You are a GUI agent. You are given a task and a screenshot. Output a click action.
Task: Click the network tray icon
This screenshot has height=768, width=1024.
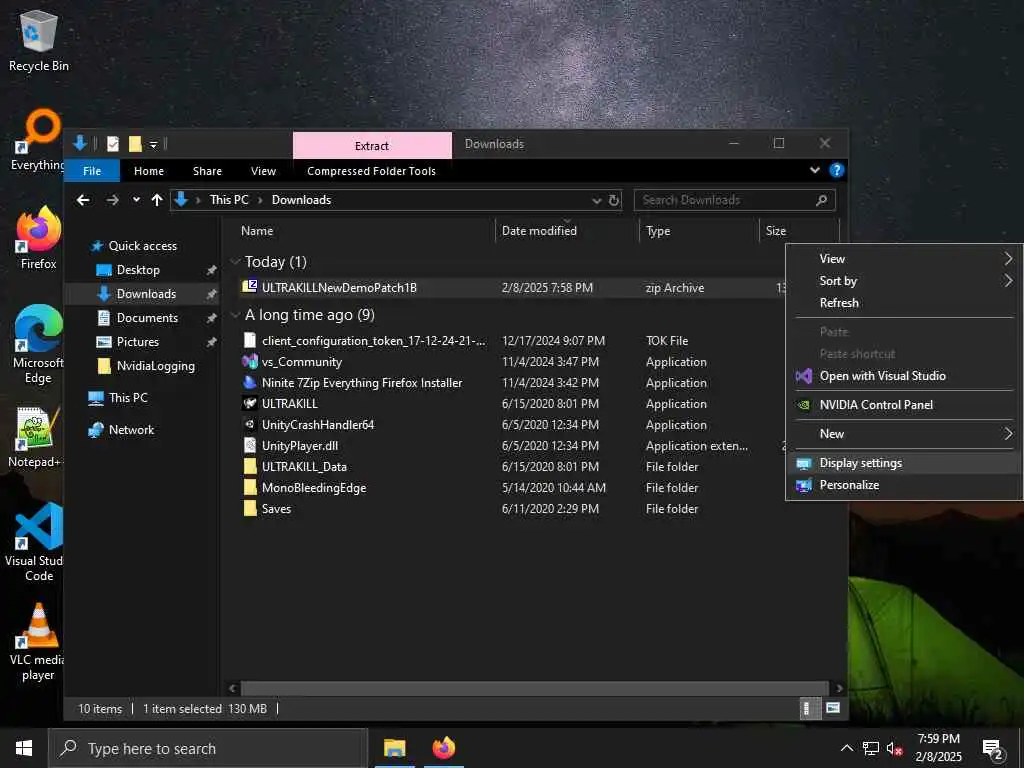click(871, 748)
